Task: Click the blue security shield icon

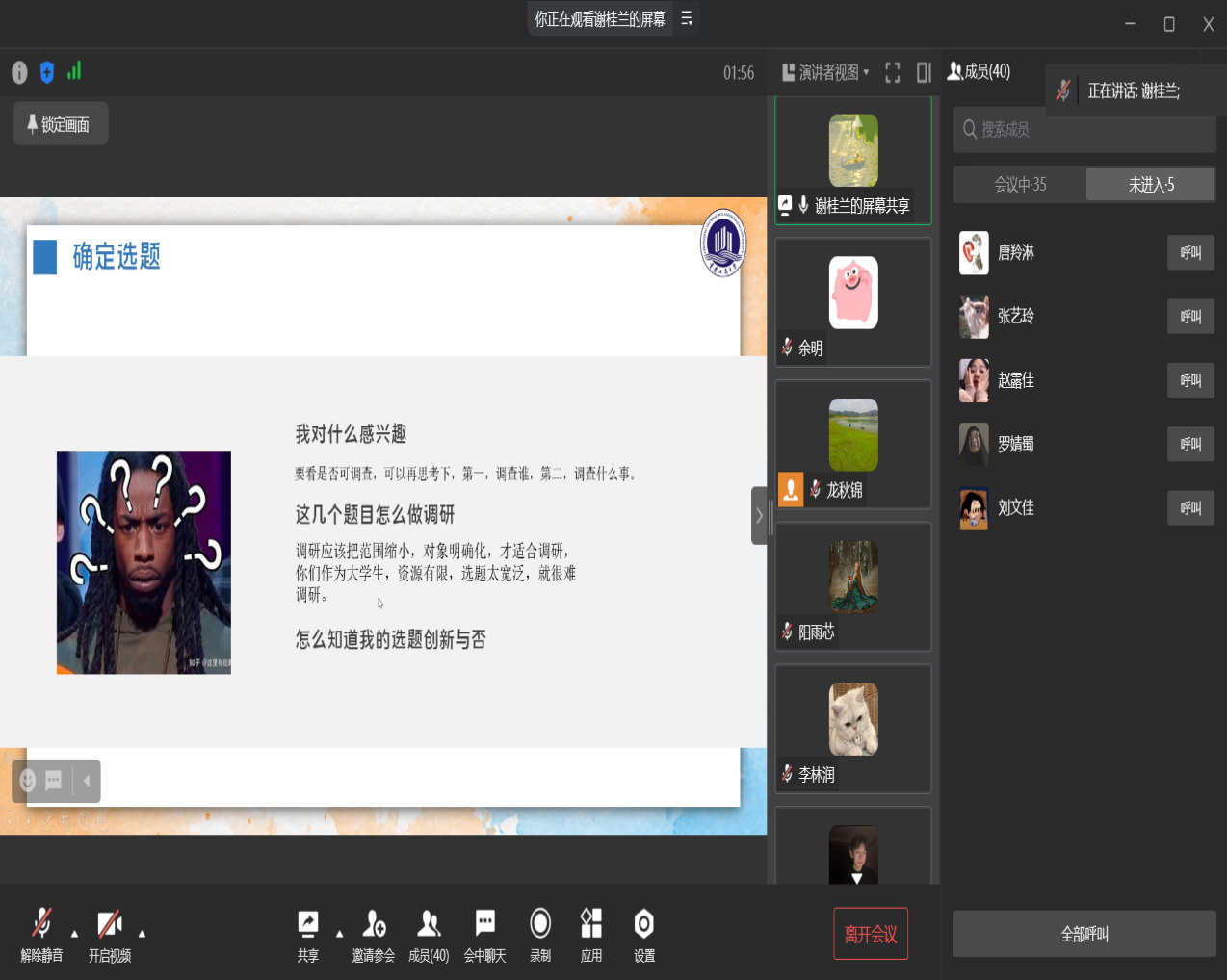Action: 47,72
